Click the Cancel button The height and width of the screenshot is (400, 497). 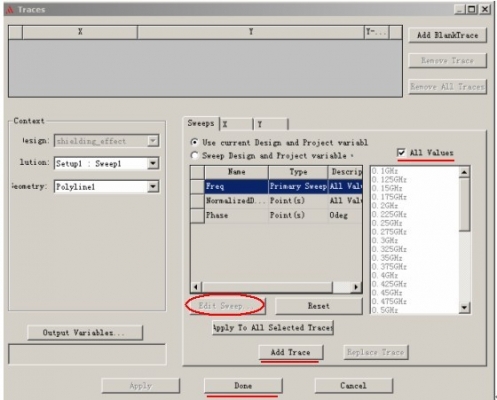(353, 386)
